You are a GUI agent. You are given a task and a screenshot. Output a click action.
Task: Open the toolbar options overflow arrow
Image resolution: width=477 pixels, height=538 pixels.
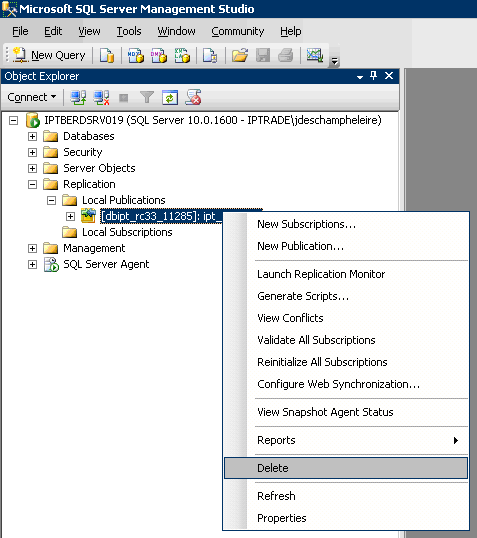click(x=334, y=61)
